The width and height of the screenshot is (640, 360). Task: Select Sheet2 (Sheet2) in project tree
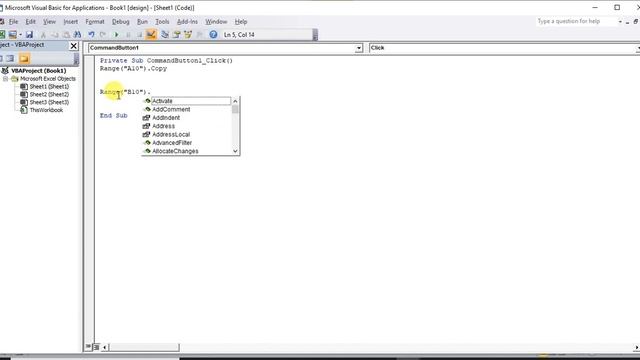tap(49, 94)
